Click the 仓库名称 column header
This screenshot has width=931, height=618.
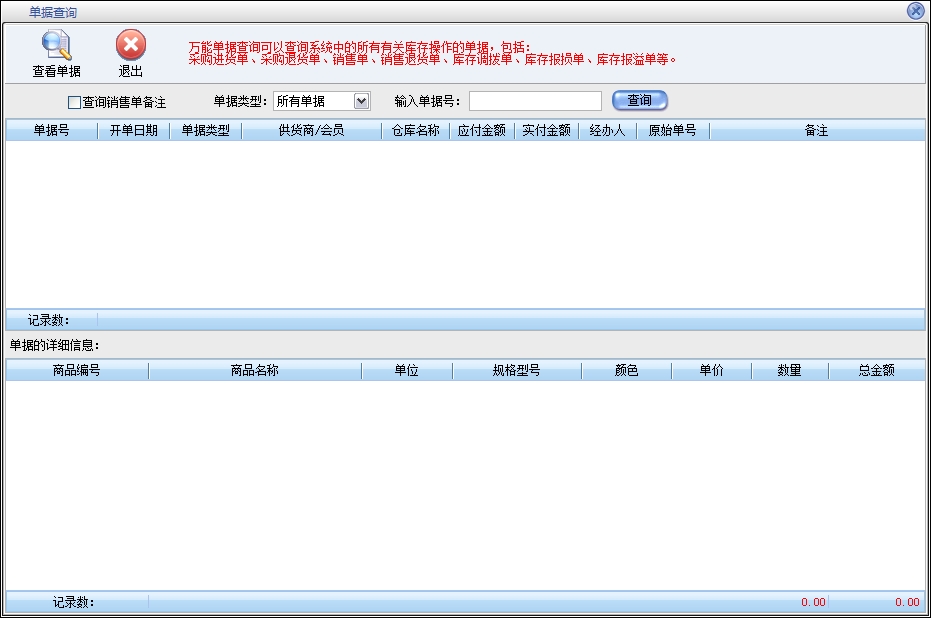414,131
